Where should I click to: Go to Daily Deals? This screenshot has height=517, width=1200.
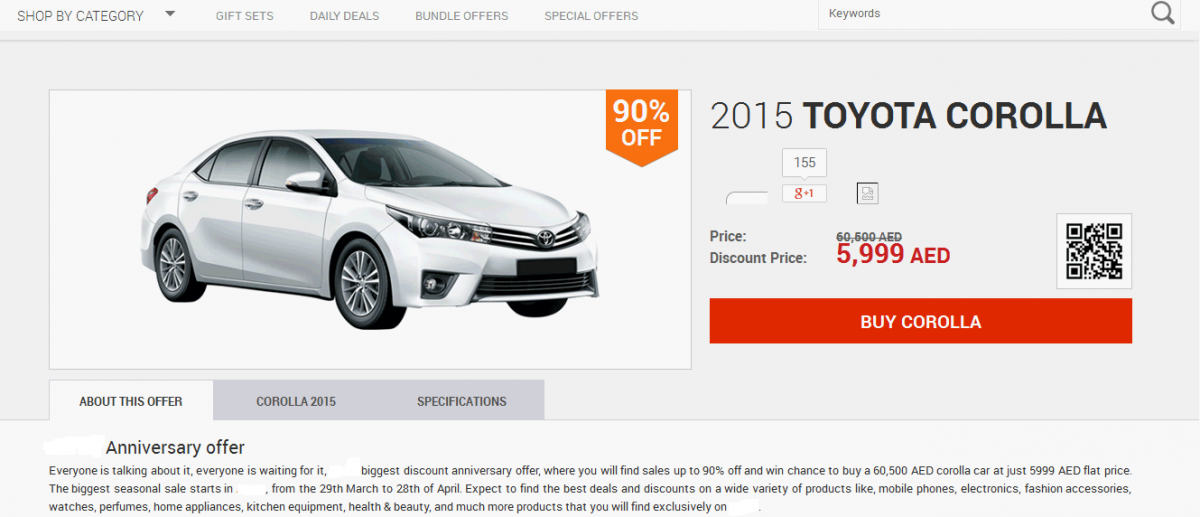click(x=344, y=16)
